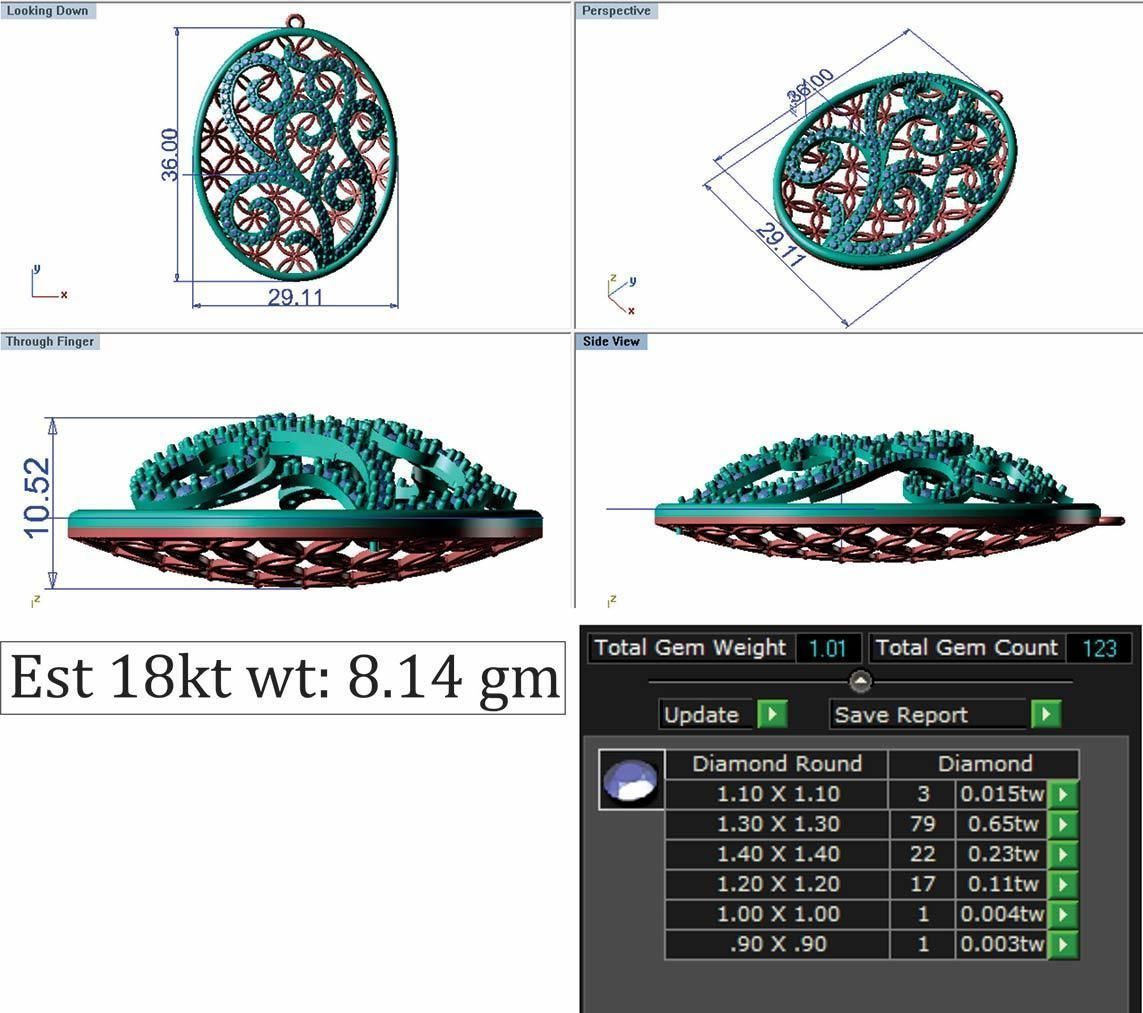
Task: Click the Diamond Round column header
Action: (x=777, y=763)
